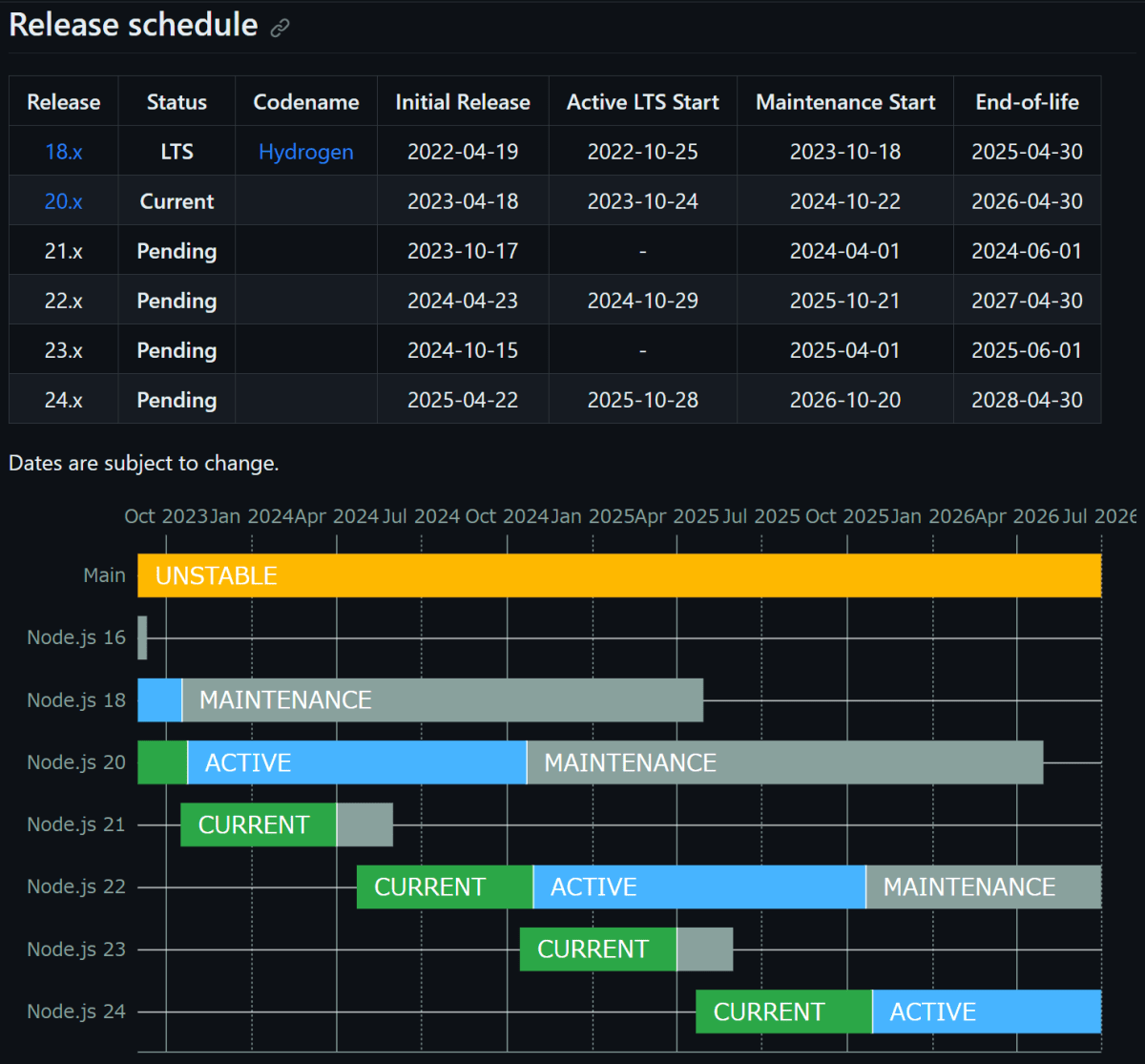Click end-of-life date 2024-06-01
Viewport: 1145px width, 1064px height.
(x=1028, y=251)
